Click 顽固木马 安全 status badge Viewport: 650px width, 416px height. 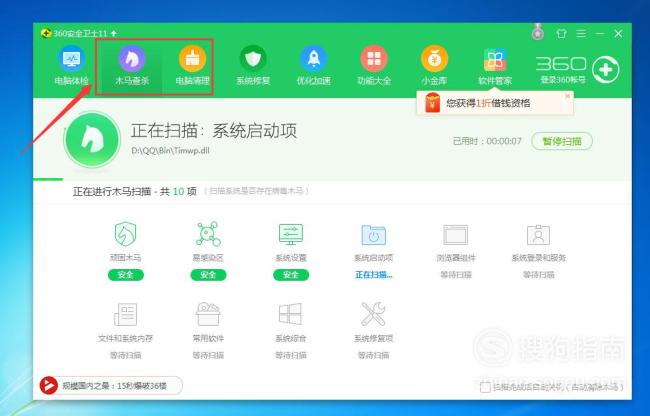coord(126,275)
